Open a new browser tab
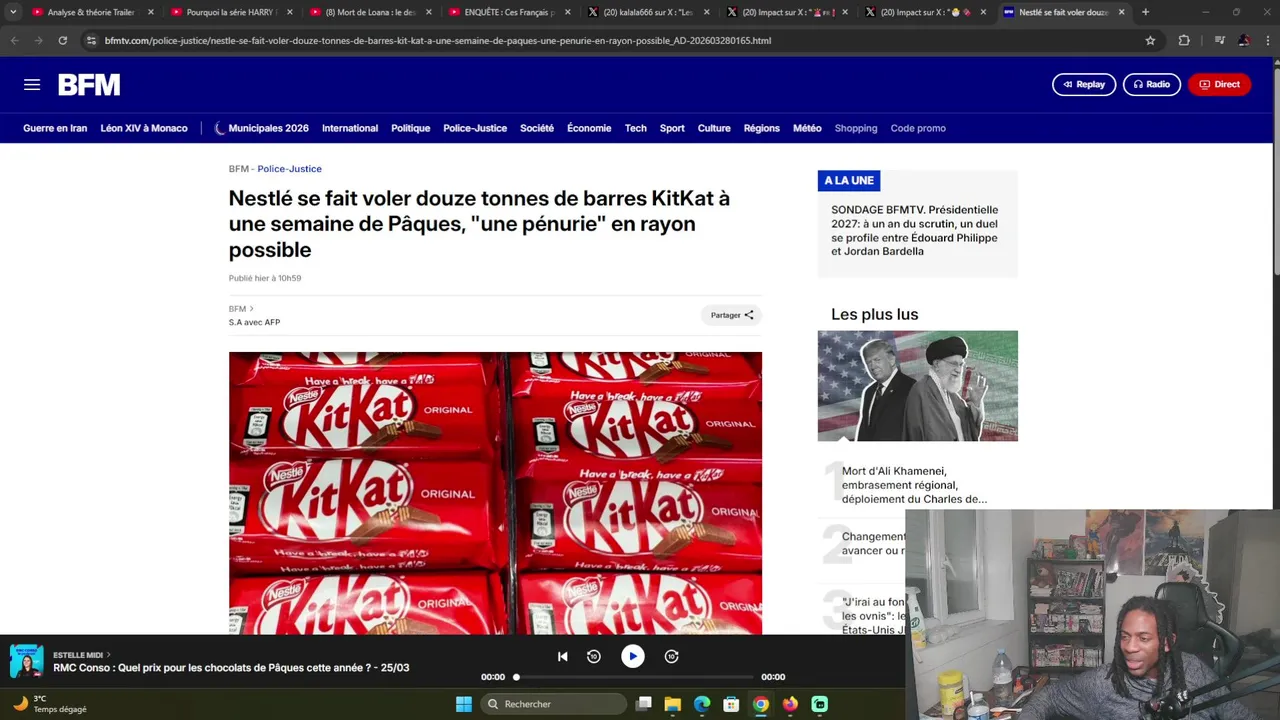 pyautogui.click(x=1145, y=12)
